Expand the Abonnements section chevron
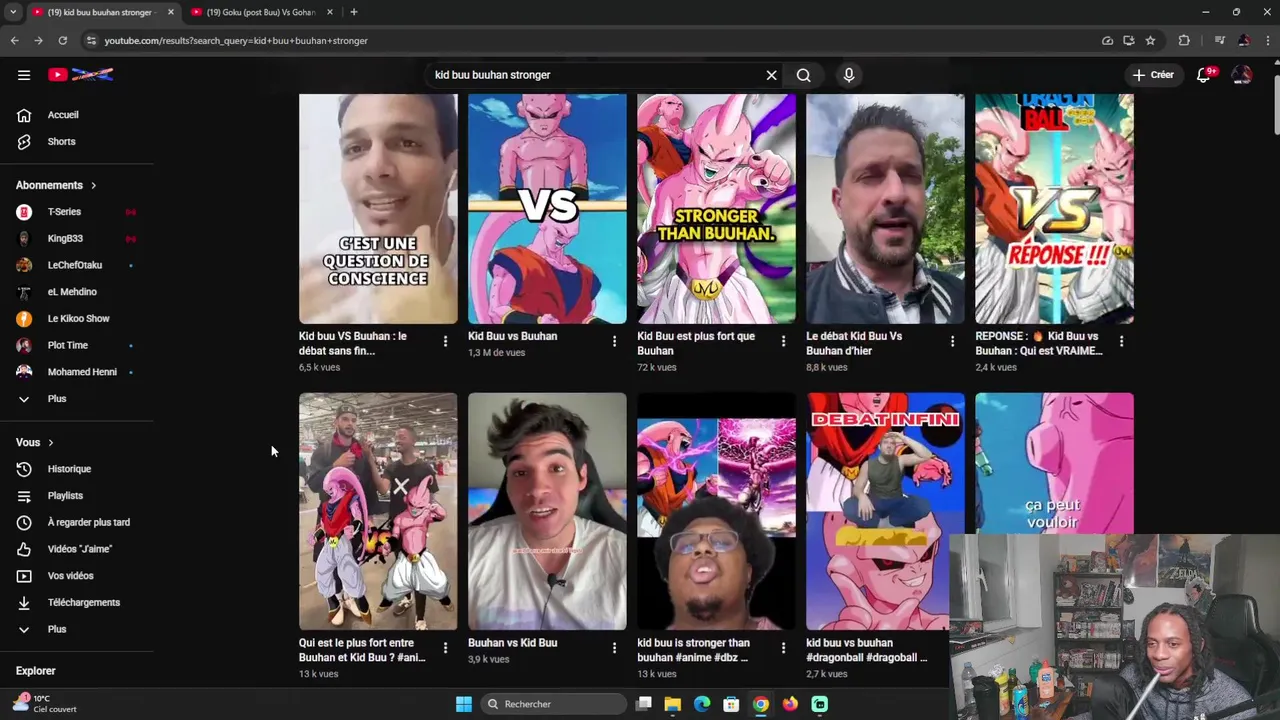This screenshot has height=720, width=1280. 94,185
